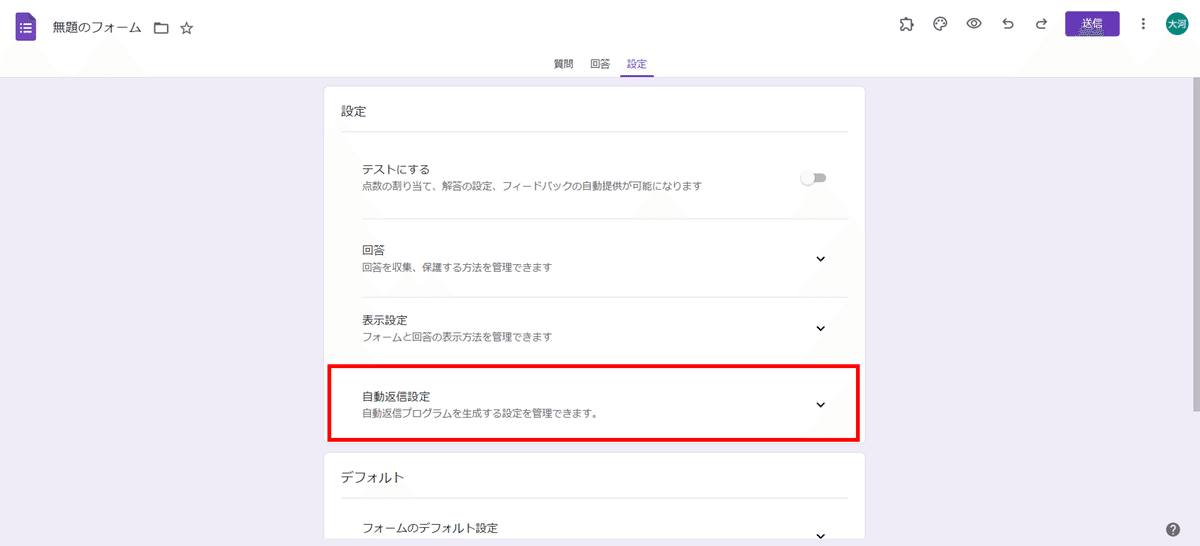Click the 送信 send button
1200x546 pixels.
(x=1092, y=24)
